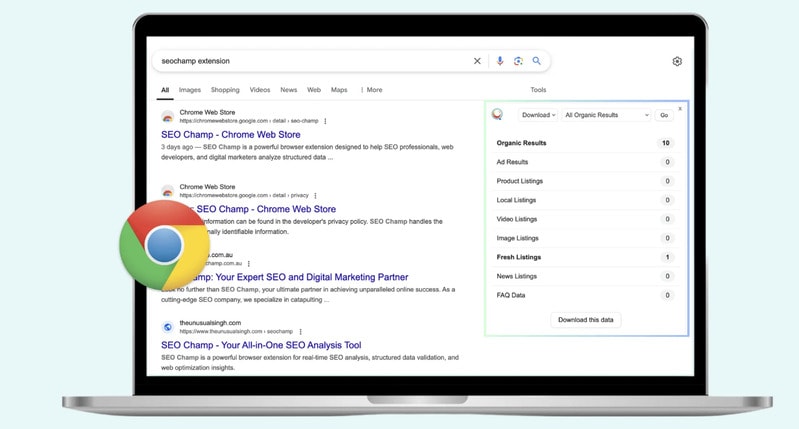Open options menu for first Chrome Web Store result
799x429 pixels.
325,121
